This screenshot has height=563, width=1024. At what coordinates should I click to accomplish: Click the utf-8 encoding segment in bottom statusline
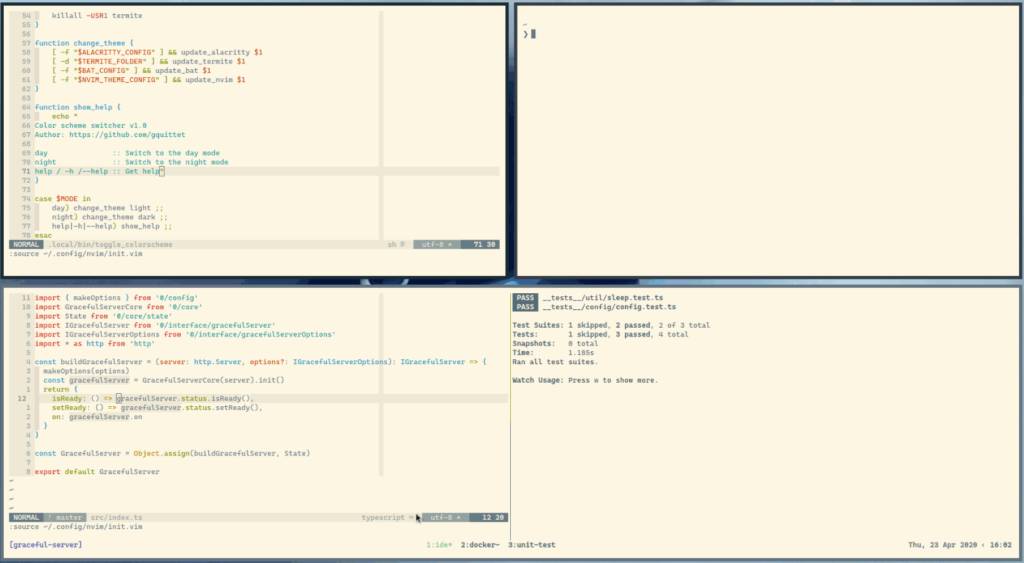pos(443,517)
